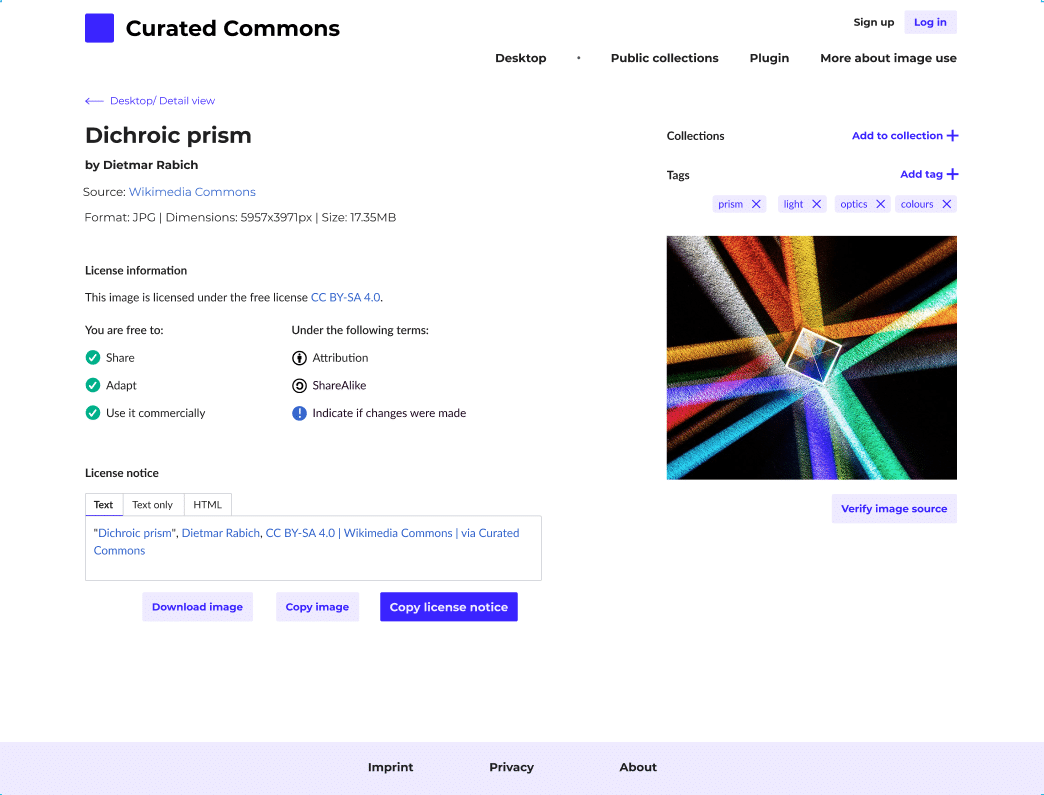Click the Verify image source button

894,509
